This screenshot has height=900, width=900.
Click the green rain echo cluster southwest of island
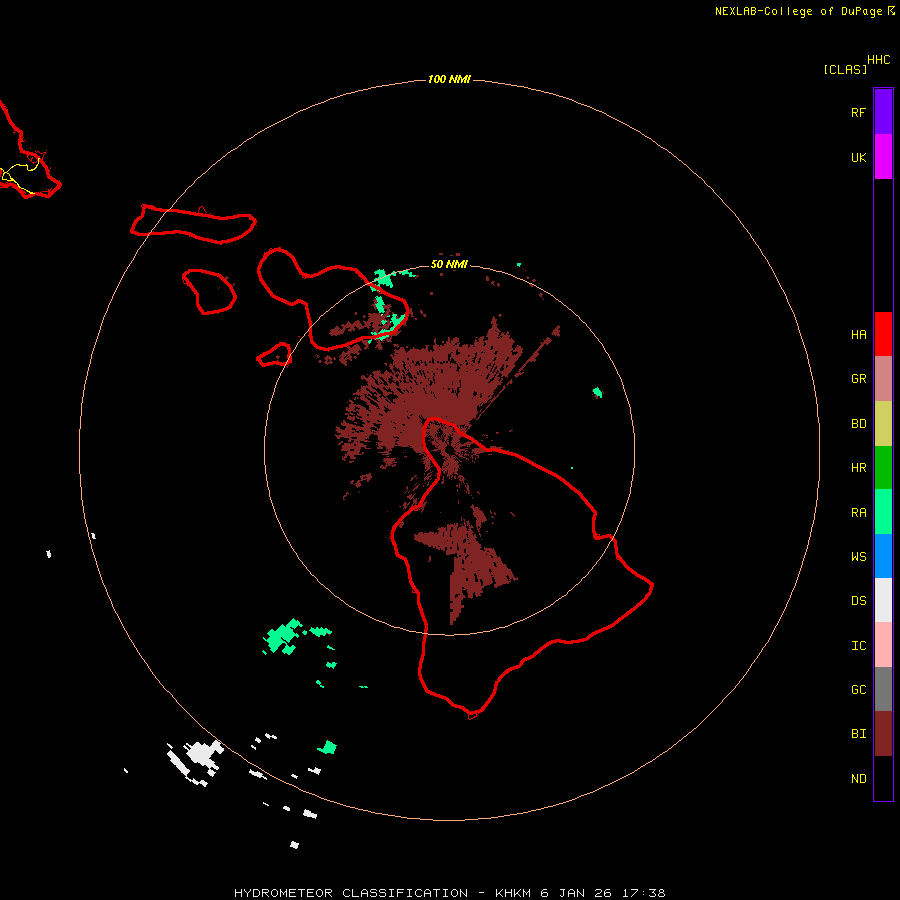point(284,637)
